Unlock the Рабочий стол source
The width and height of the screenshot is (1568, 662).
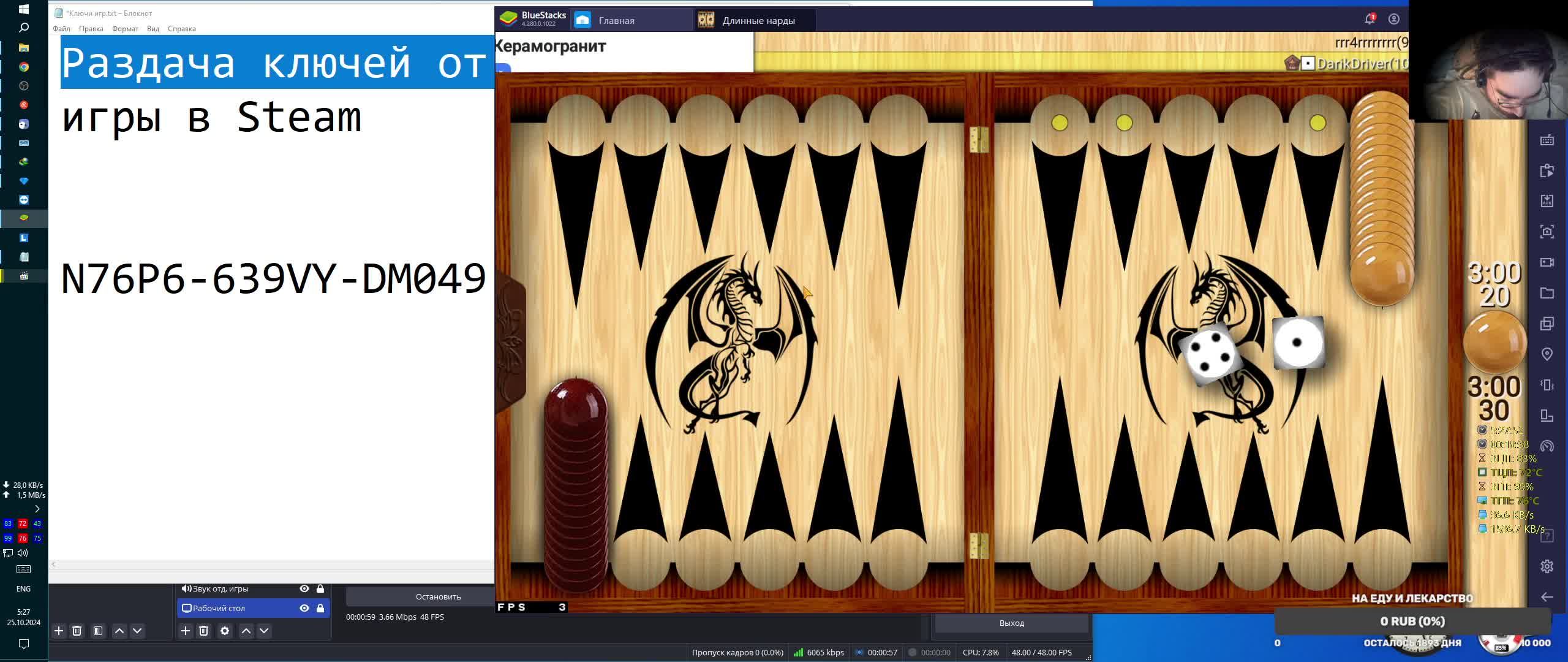click(x=320, y=608)
